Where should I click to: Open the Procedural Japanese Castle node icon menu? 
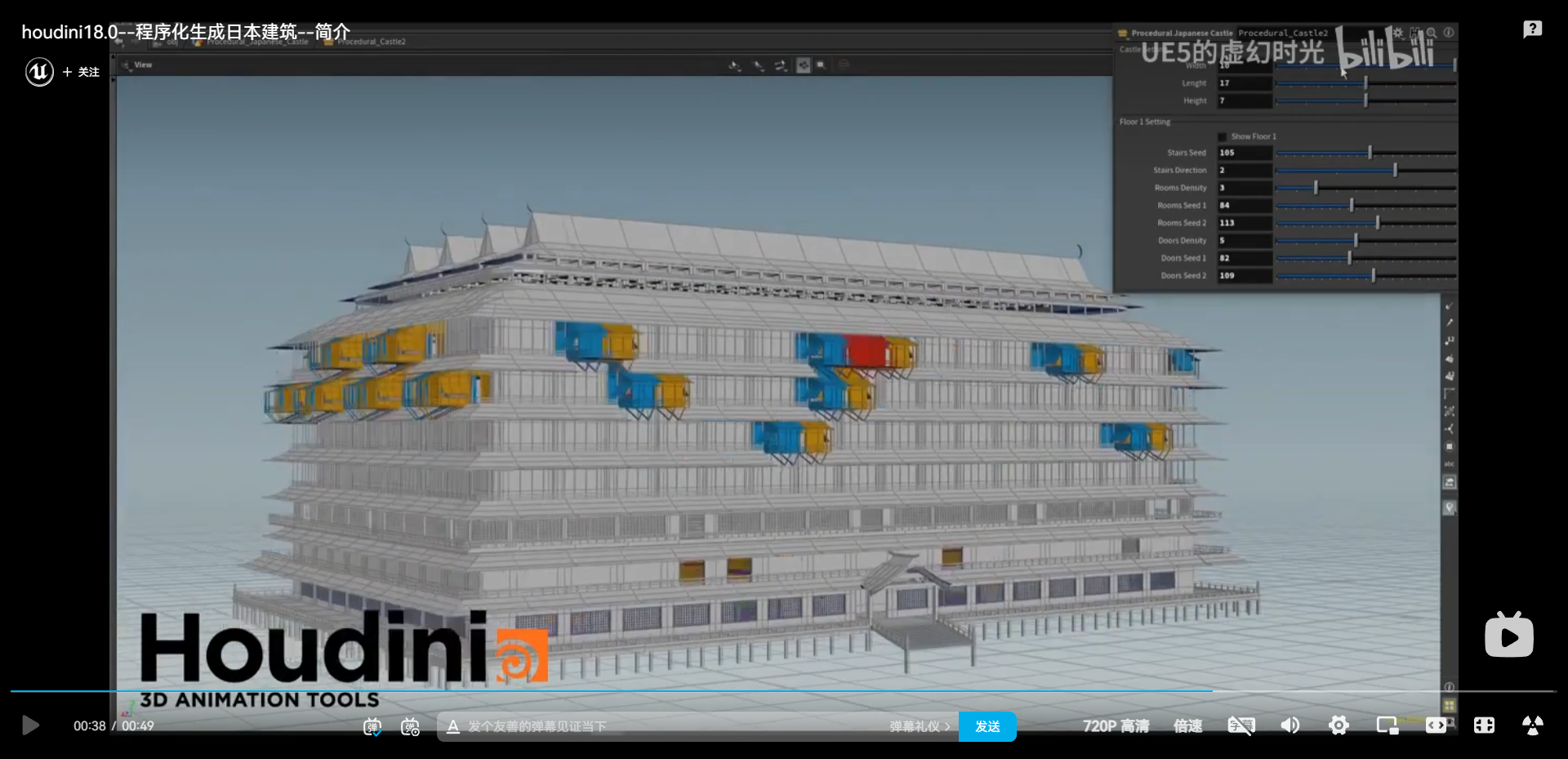point(1123,33)
